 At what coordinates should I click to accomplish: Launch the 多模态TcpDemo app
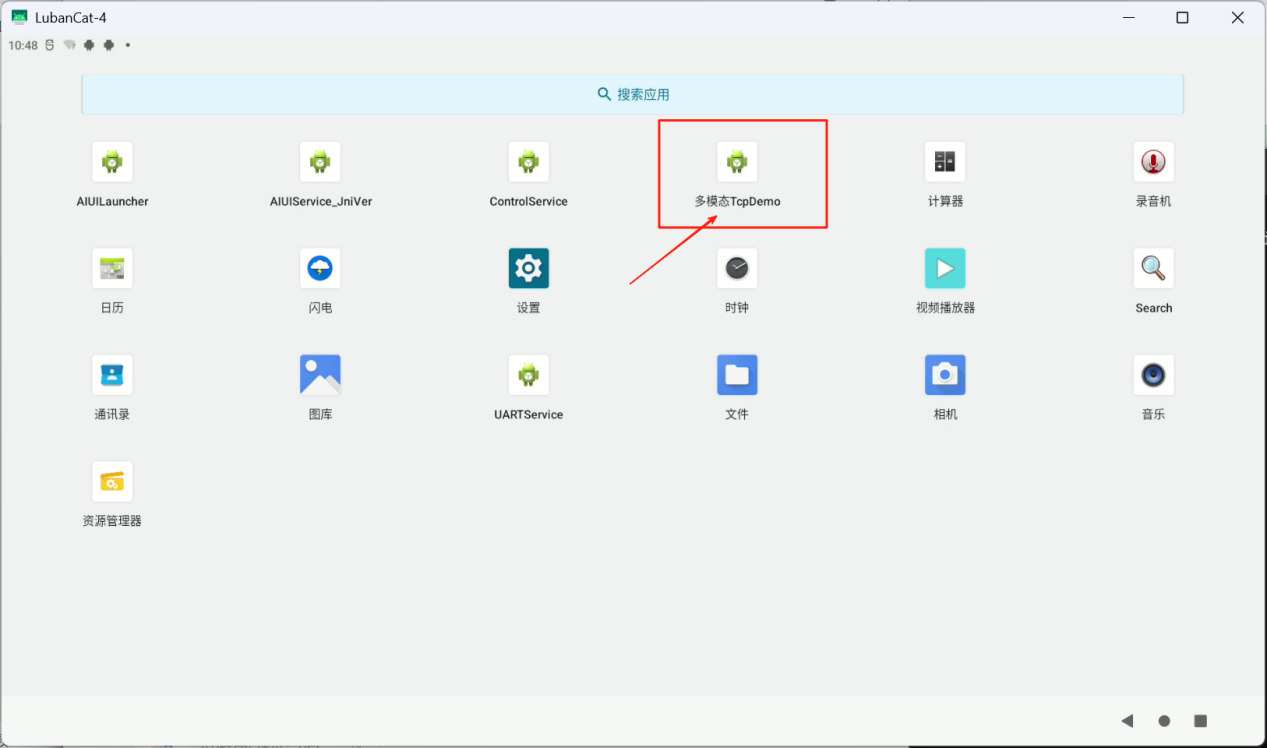tap(737, 162)
